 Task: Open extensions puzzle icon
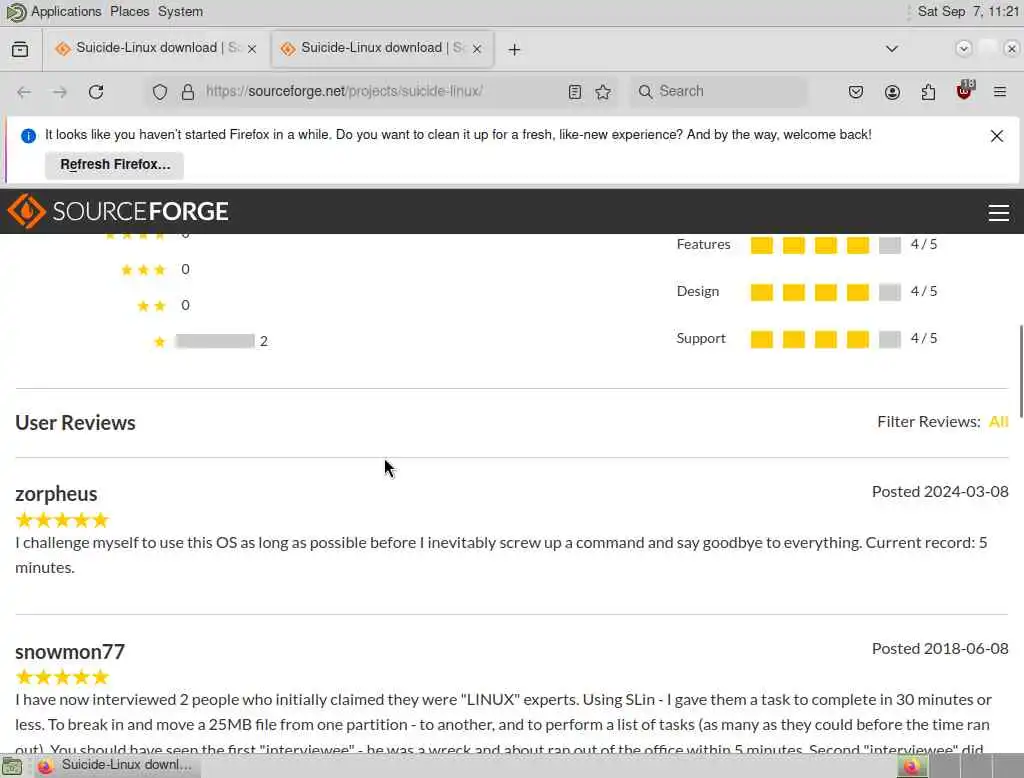click(x=928, y=92)
